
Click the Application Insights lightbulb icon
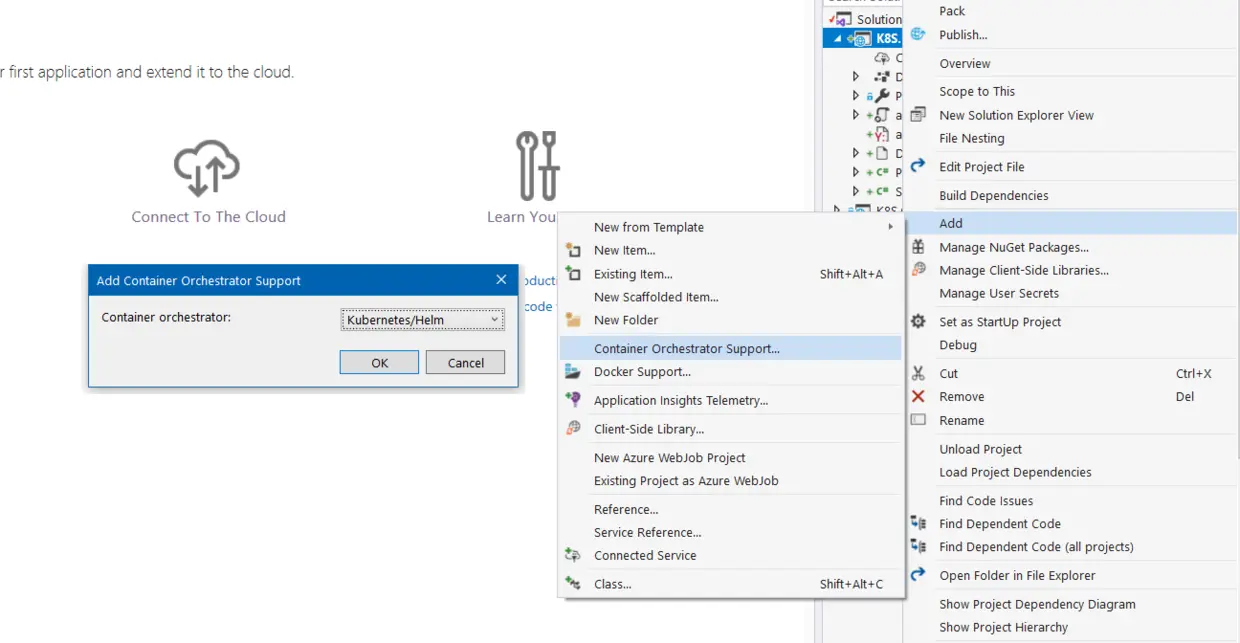[x=573, y=400]
